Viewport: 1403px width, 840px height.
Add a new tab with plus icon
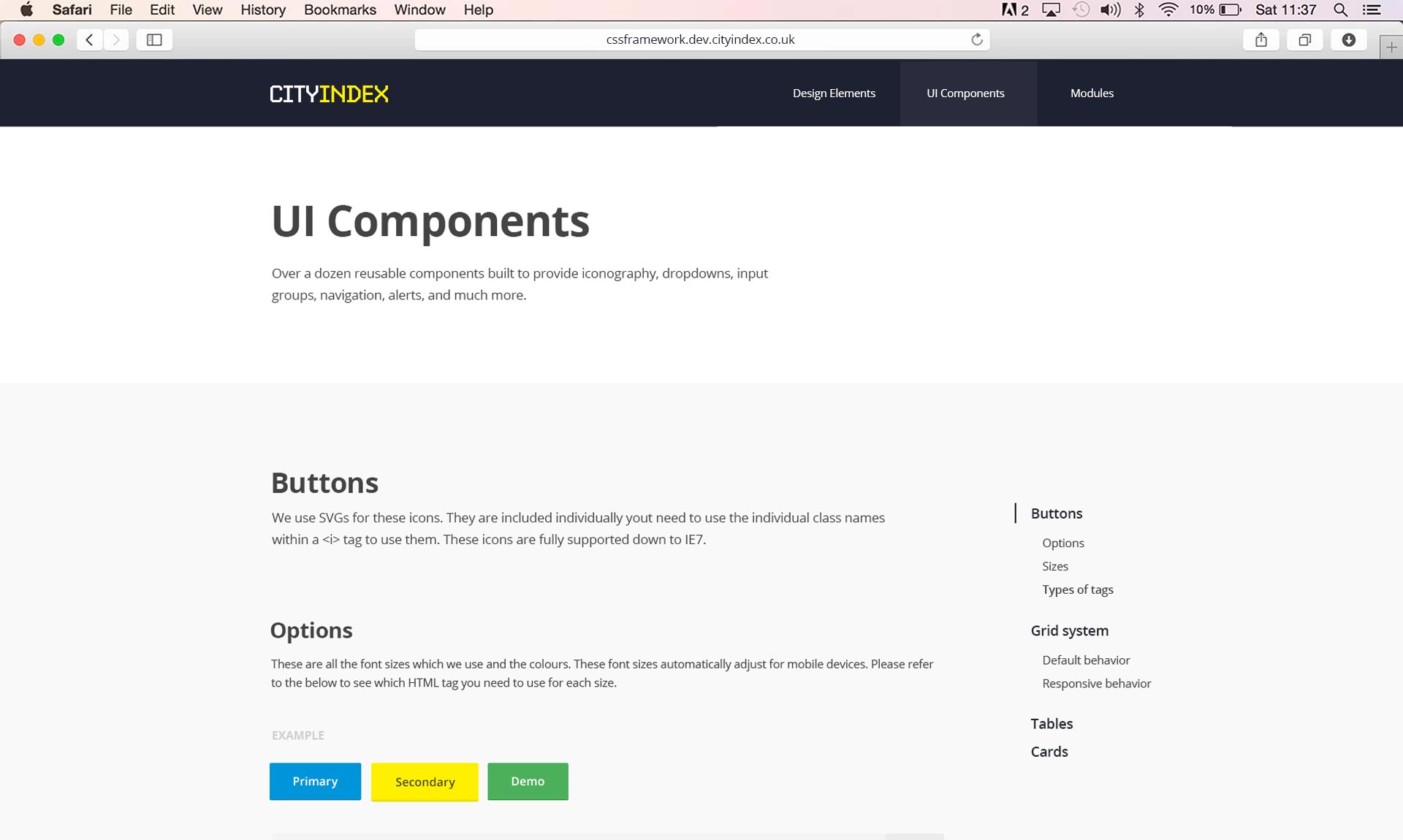(1391, 47)
